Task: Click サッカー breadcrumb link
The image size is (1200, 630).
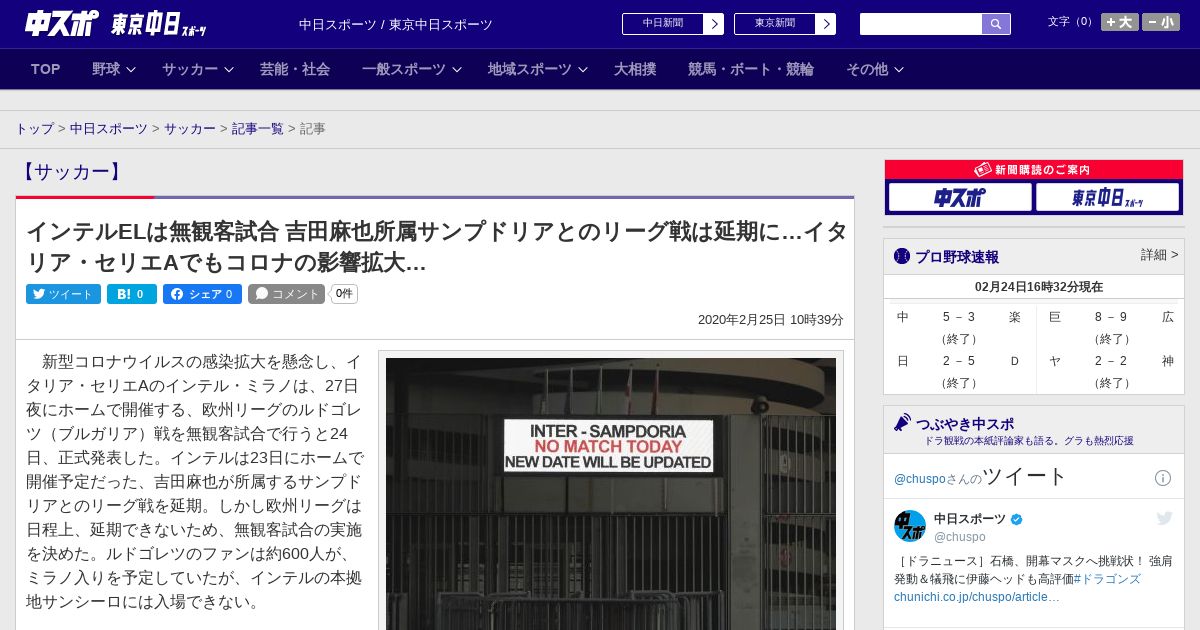Action: [x=190, y=129]
